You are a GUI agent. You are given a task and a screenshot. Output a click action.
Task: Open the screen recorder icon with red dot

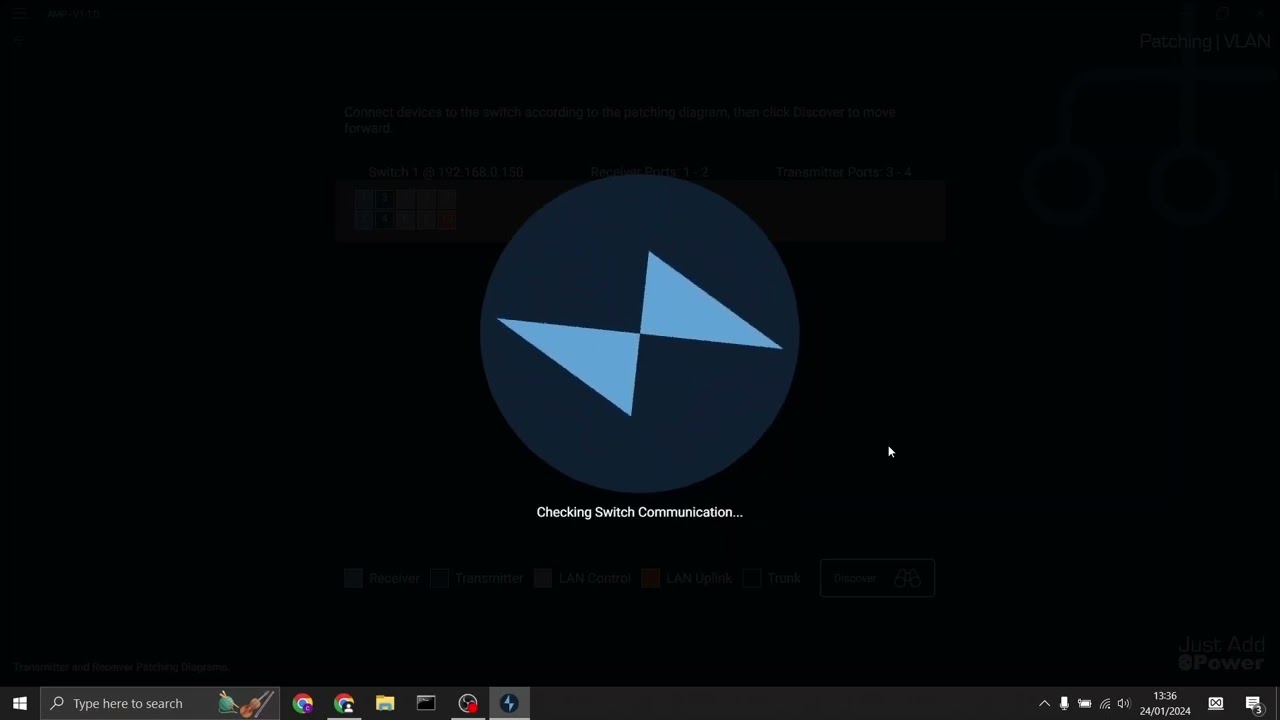point(468,703)
